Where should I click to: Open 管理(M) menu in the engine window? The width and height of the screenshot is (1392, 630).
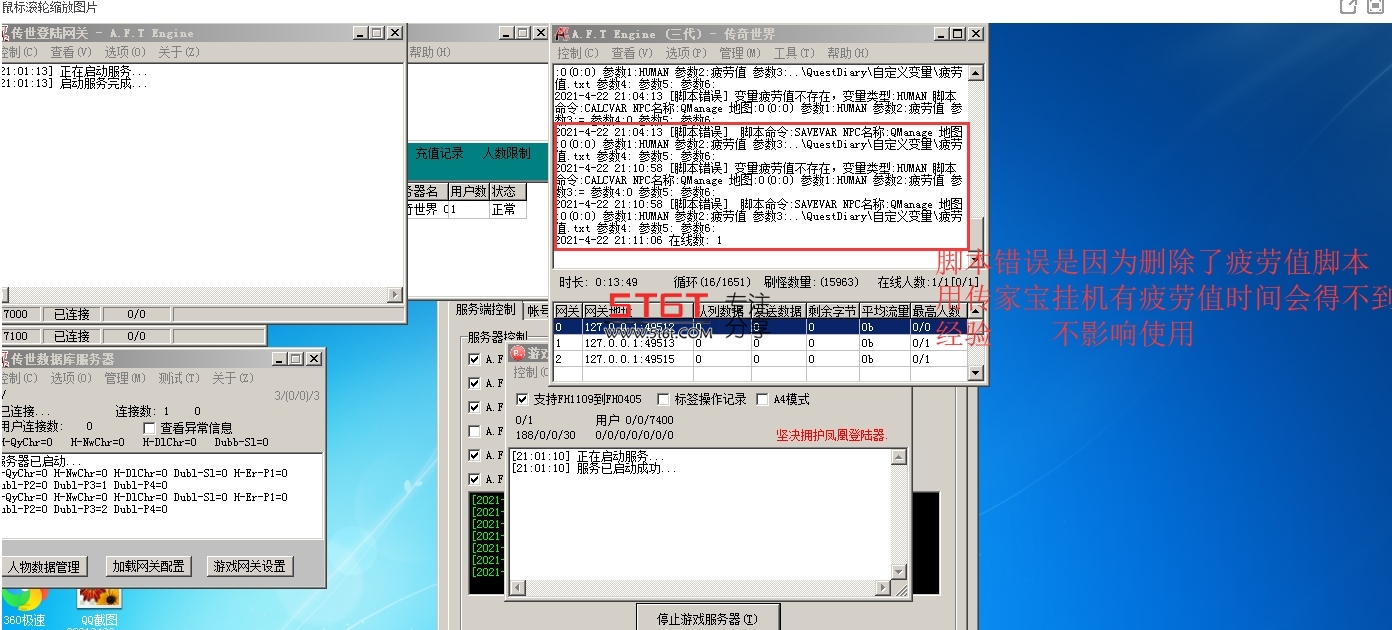point(740,53)
